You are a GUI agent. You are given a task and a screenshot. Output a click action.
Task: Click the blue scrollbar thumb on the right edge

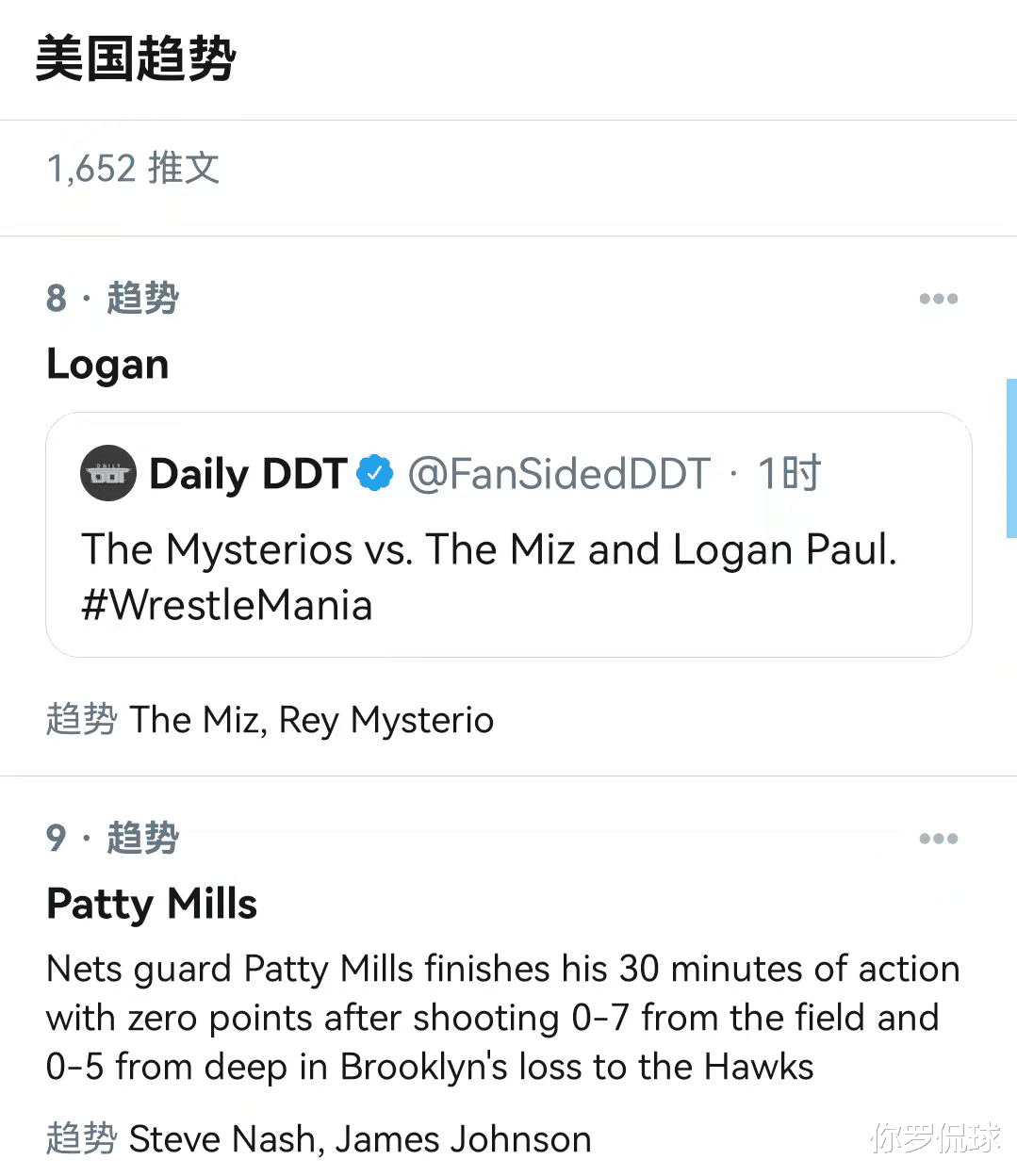click(x=1011, y=457)
